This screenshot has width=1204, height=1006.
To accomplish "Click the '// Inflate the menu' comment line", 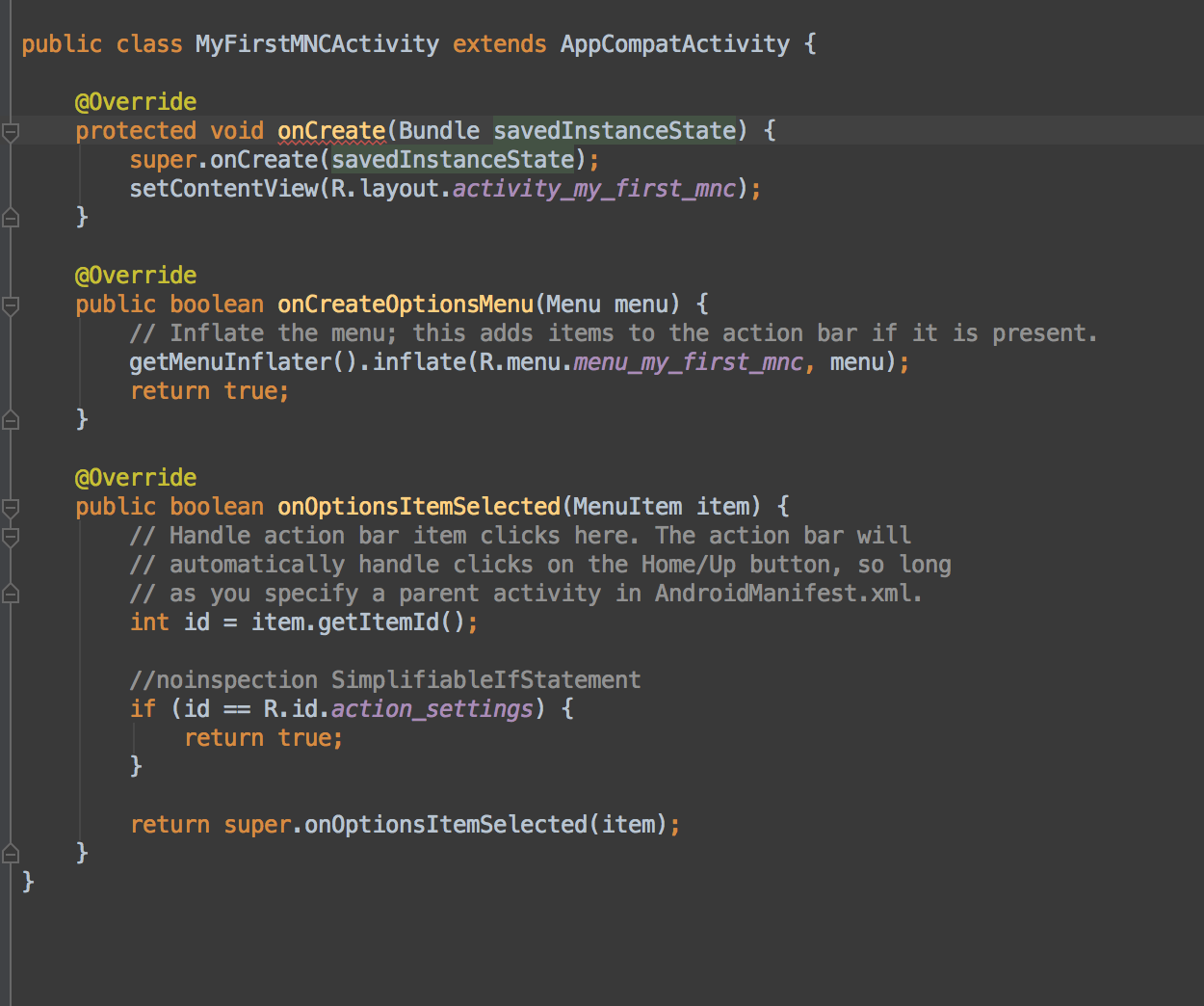I will tap(614, 333).
